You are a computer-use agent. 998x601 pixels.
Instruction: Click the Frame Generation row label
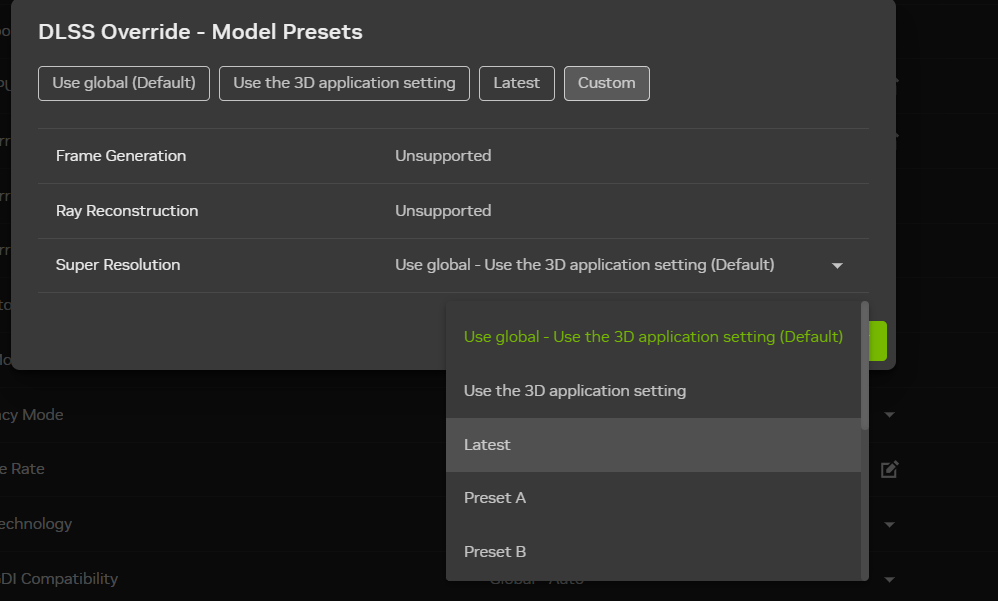tap(121, 156)
